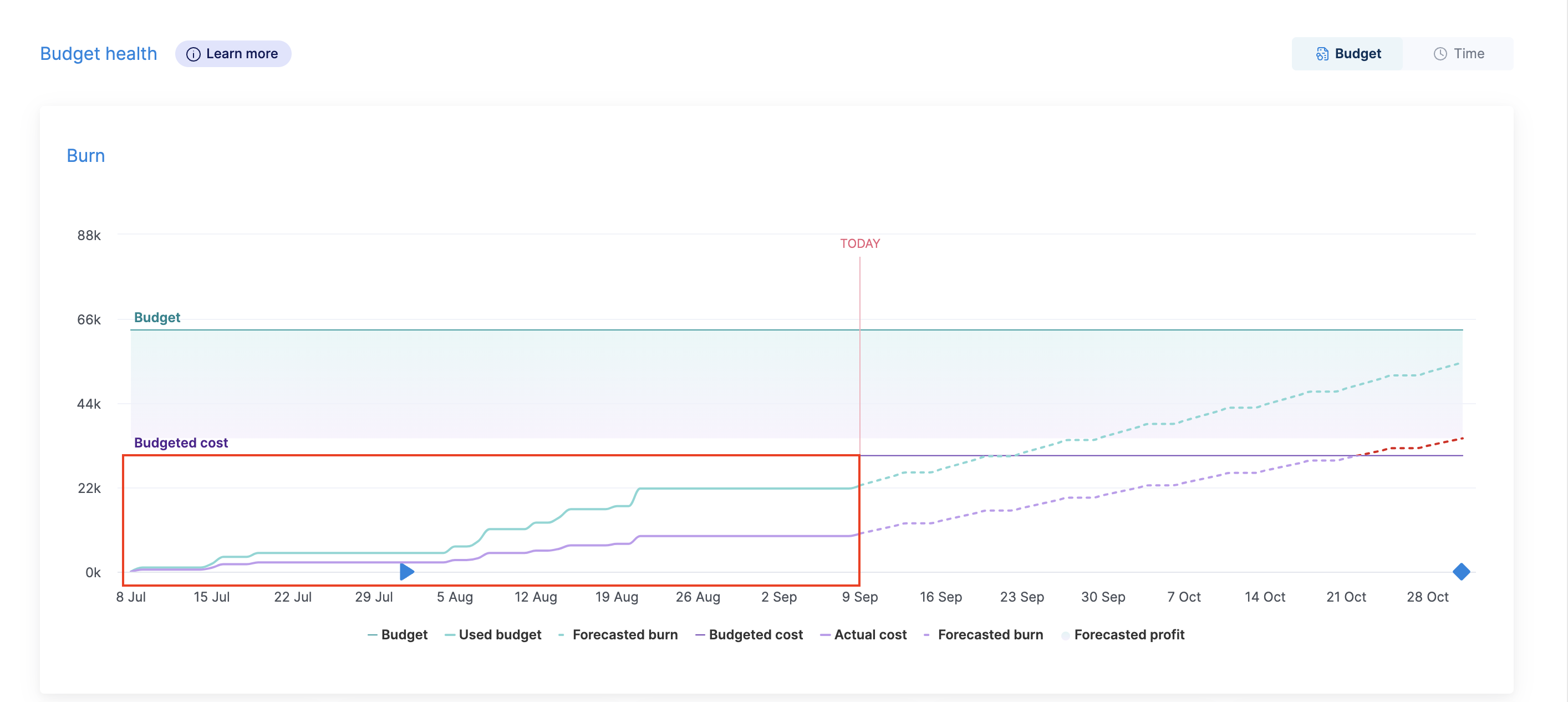1568x702 pixels.
Task: Toggle the Budget legend entry
Action: 398,634
